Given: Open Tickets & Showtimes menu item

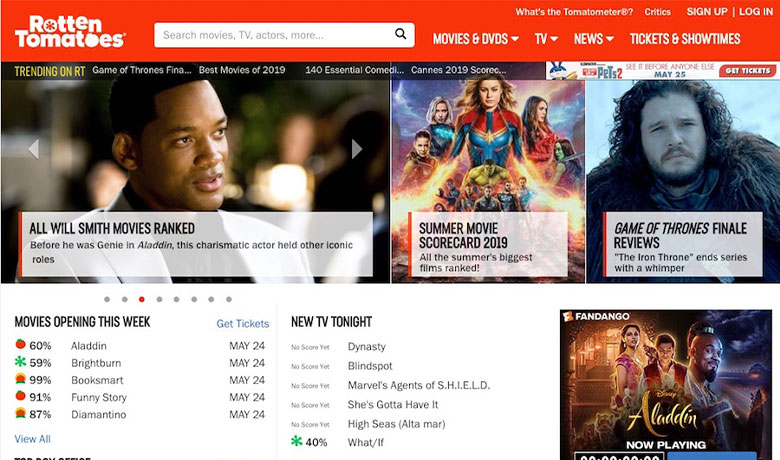Looking at the screenshot, I should [x=685, y=39].
